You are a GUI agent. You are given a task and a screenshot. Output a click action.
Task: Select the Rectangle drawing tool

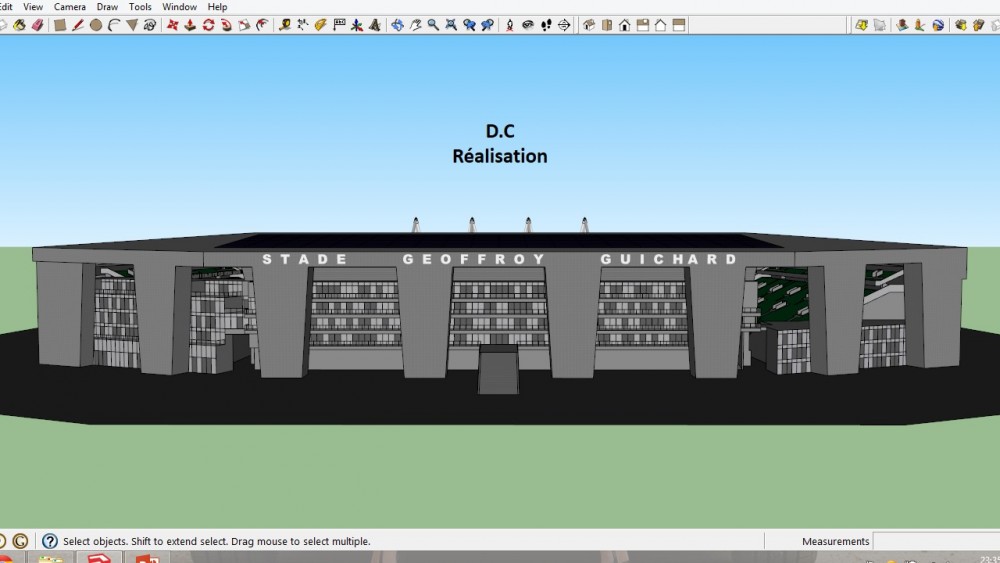(60, 25)
